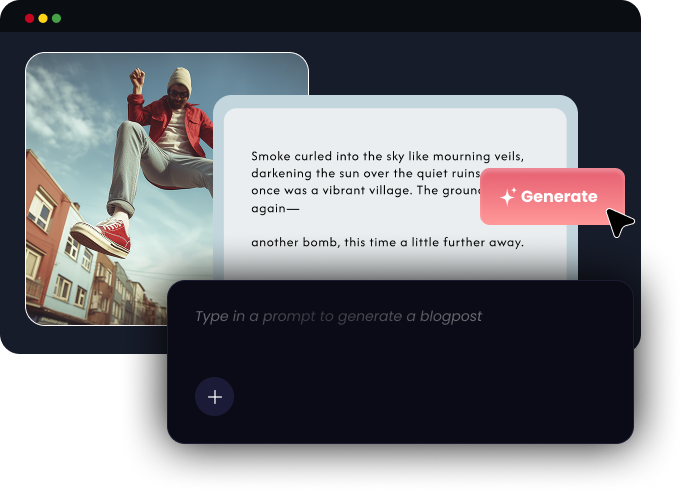Click the word "again—" in the text
Viewport: 684px width, 494px height.
[275, 209]
